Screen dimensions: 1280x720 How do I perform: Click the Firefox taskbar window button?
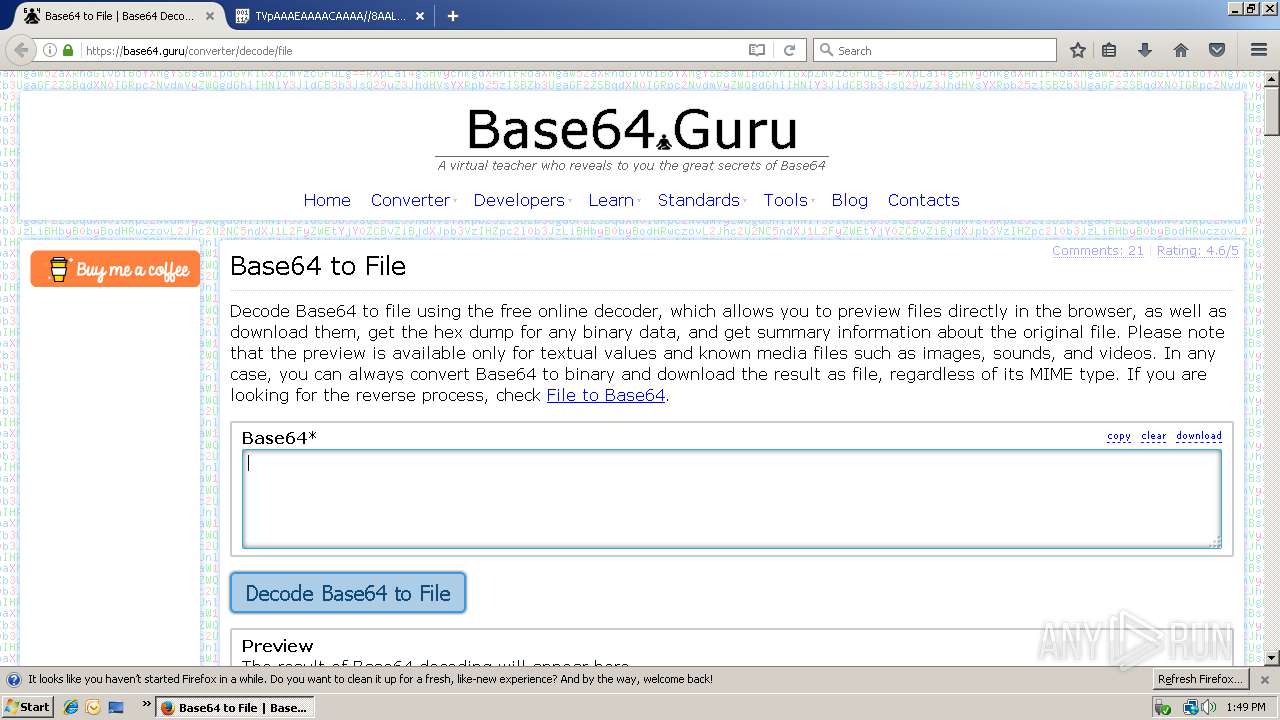[x=235, y=707]
